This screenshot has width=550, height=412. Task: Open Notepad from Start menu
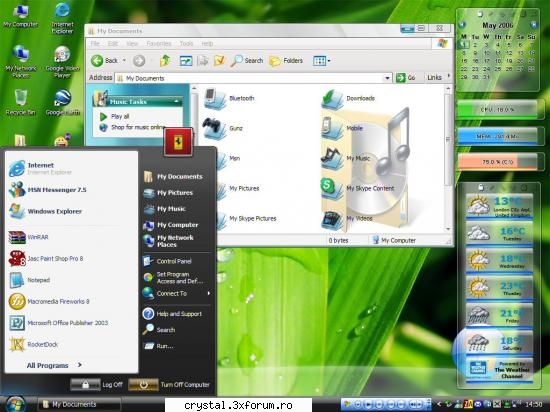tap(30, 280)
